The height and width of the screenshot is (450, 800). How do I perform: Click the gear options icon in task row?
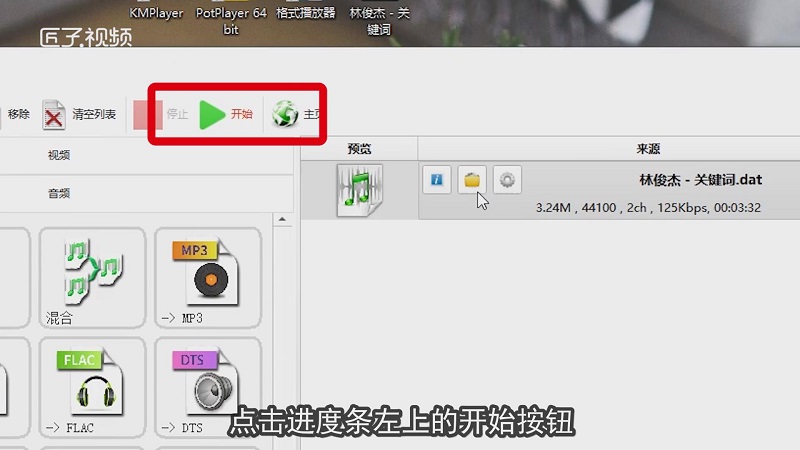tap(508, 180)
